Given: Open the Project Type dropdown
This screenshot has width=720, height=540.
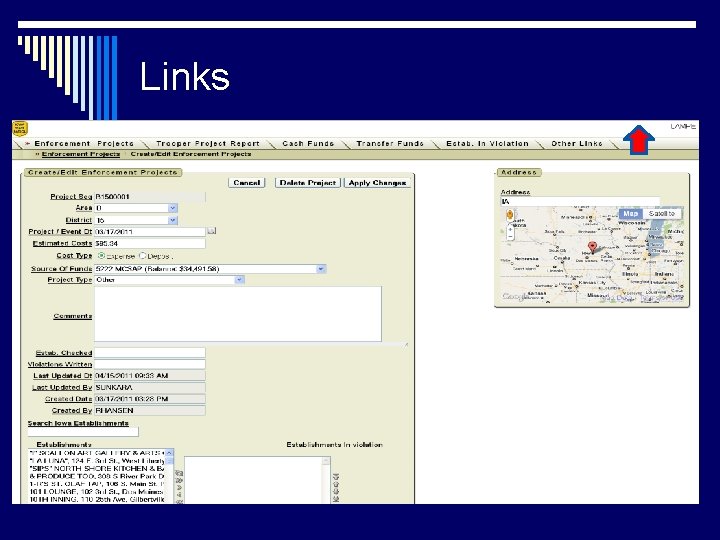Looking at the screenshot, I should [239, 280].
